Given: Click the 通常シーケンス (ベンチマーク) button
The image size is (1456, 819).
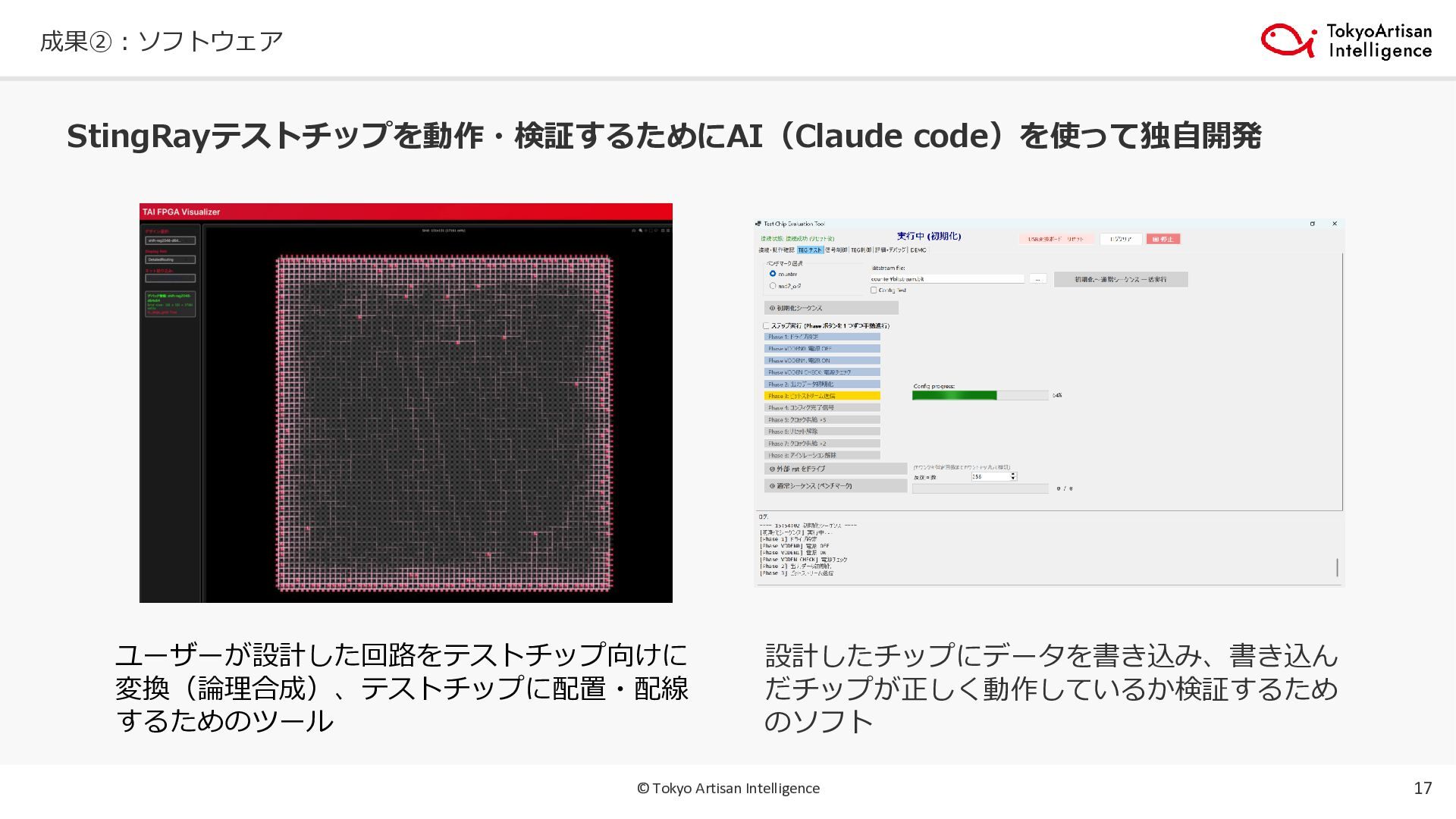Looking at the screenshot, I should (x=836, y=485).
